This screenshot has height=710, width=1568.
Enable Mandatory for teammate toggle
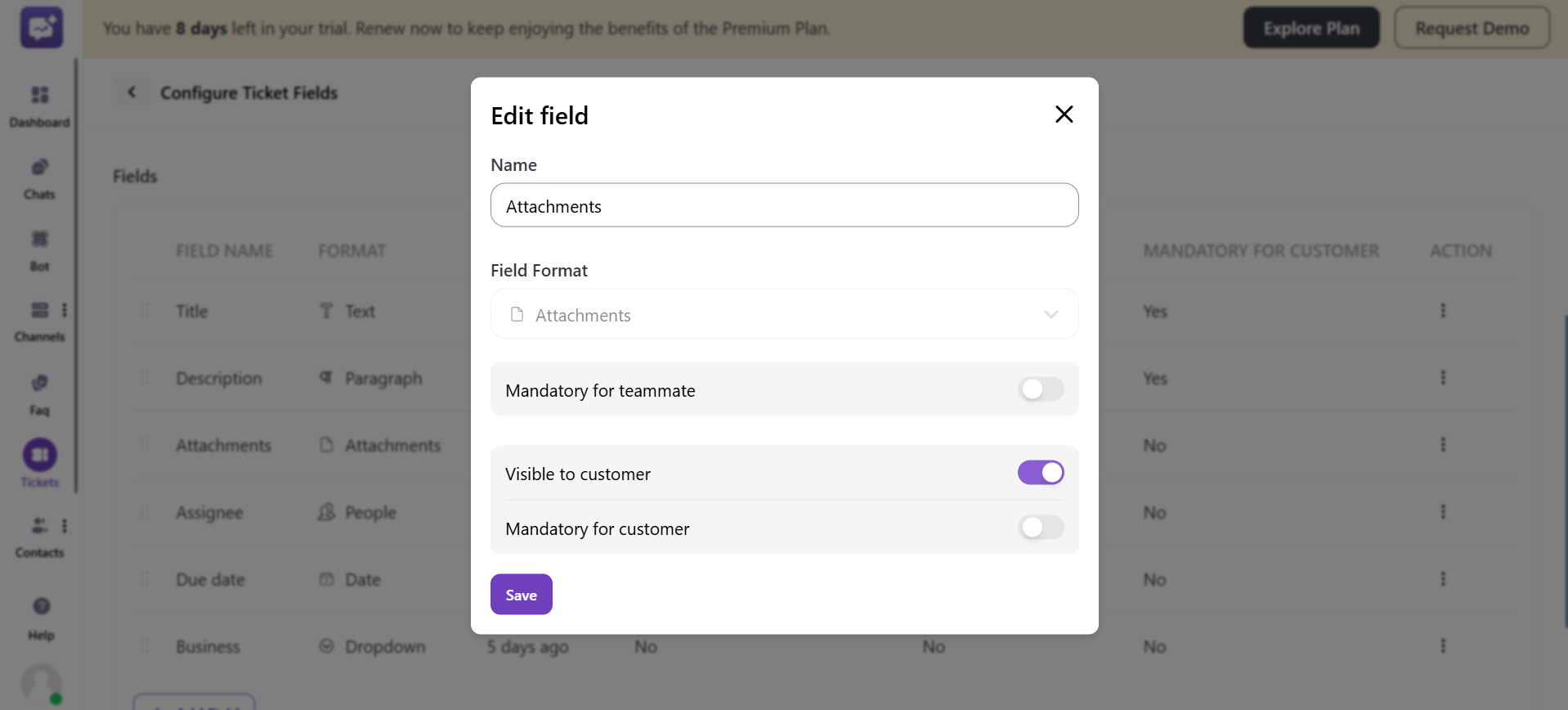point(1040,389)
